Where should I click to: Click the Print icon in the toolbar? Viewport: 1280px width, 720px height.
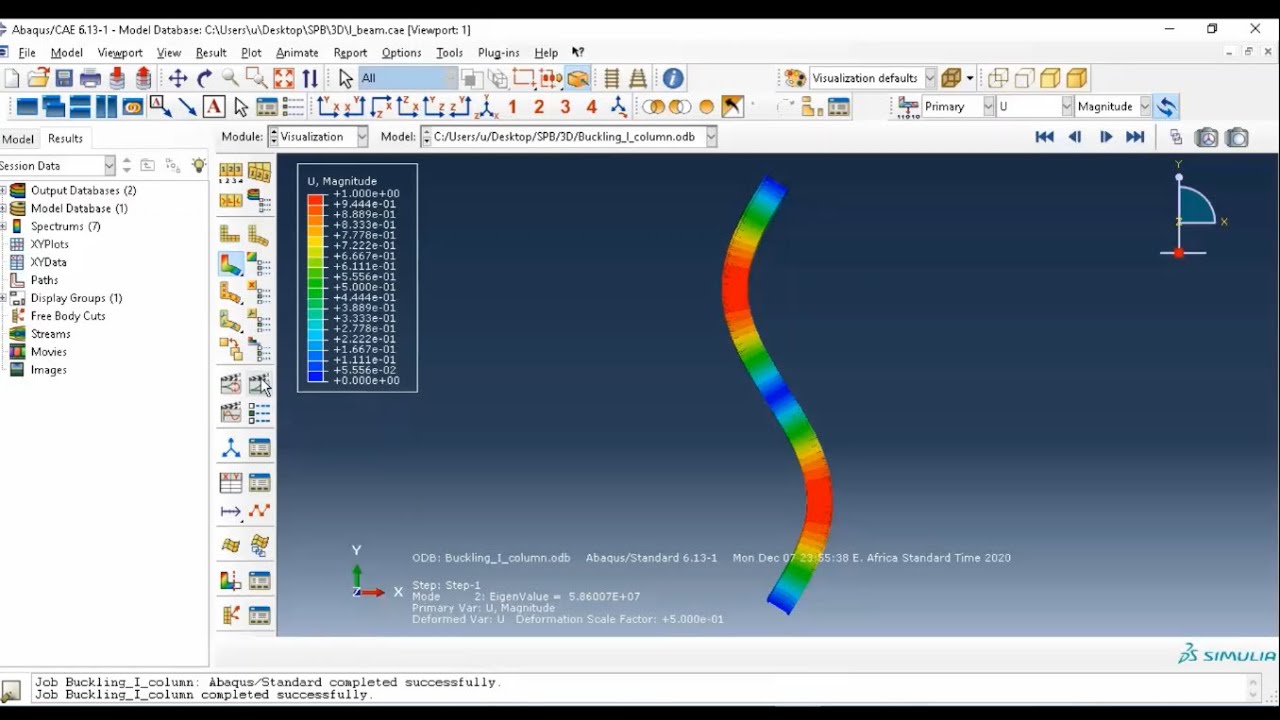(x=91, y=78)
